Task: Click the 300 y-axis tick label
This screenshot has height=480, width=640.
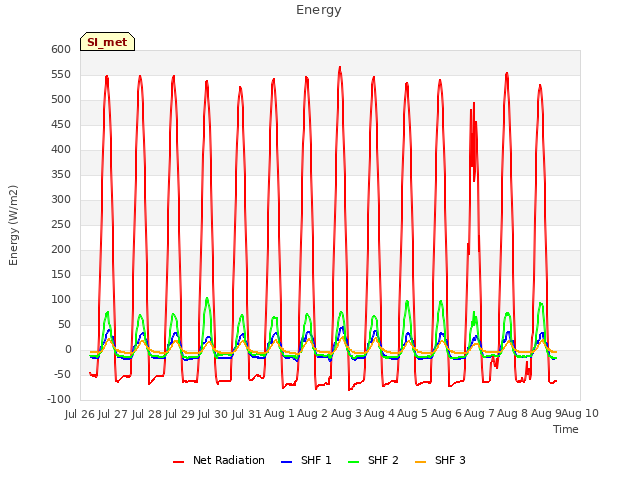Action: [61, 200]
